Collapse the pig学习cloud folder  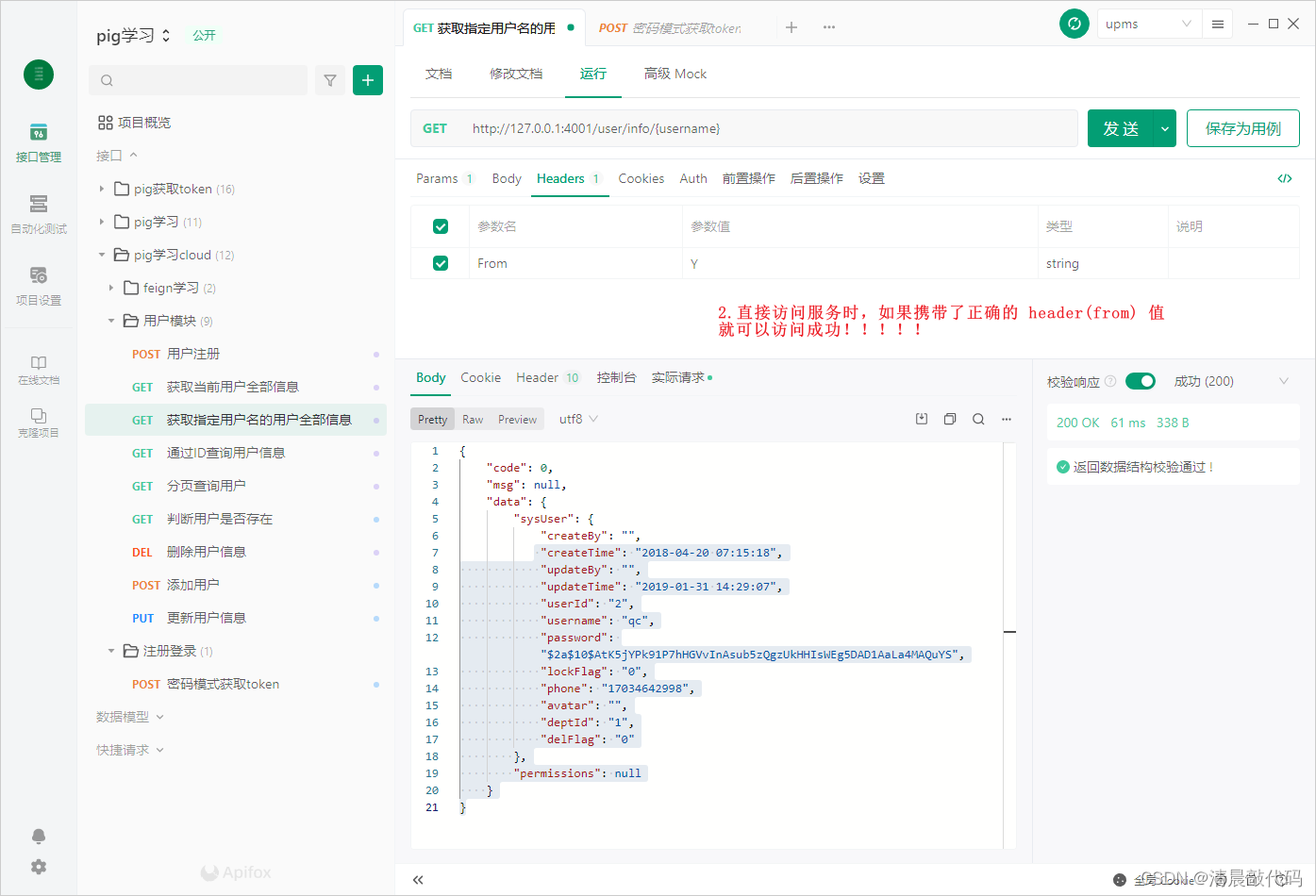(102, 255)
